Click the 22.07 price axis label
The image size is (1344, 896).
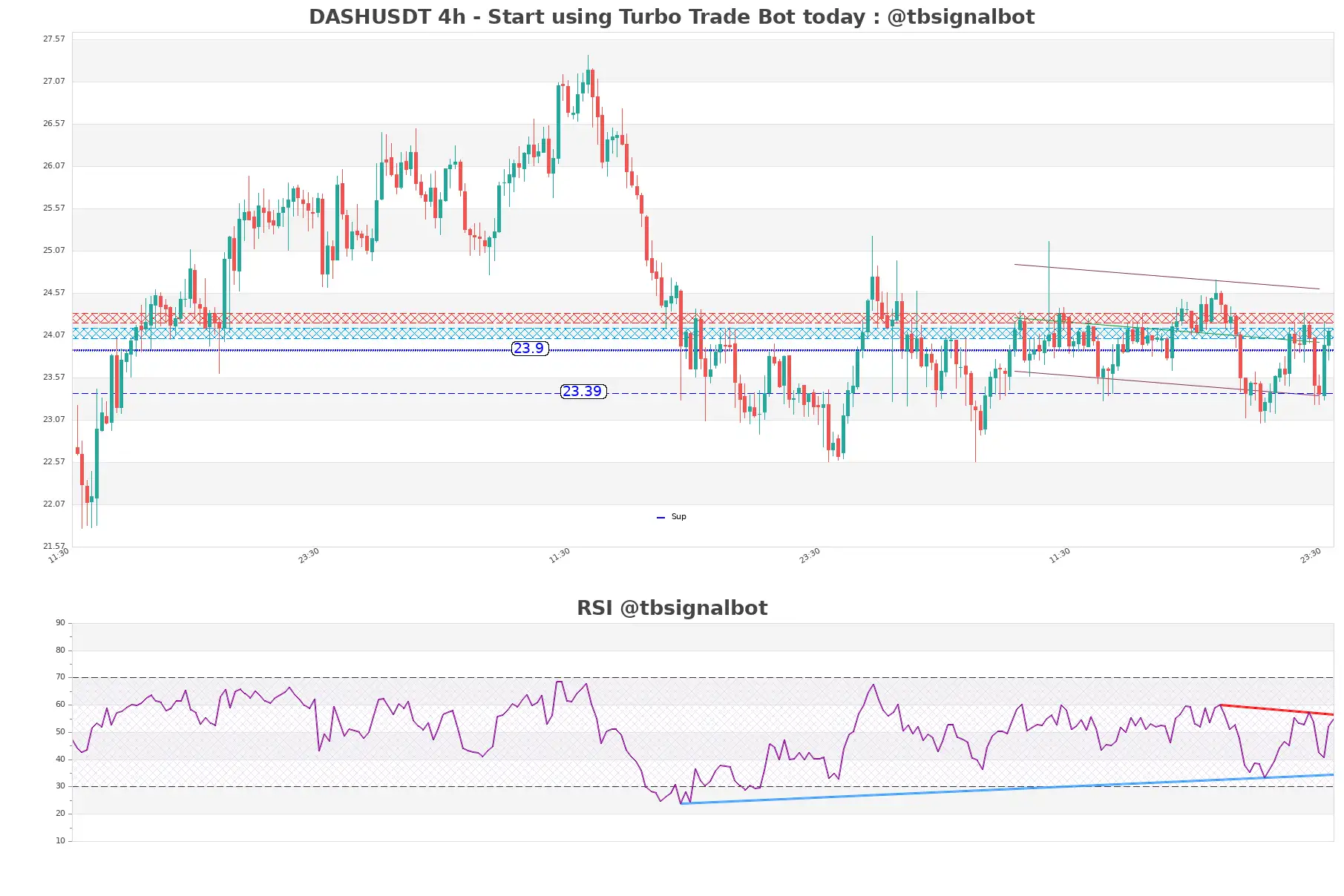tap(53, 504)
